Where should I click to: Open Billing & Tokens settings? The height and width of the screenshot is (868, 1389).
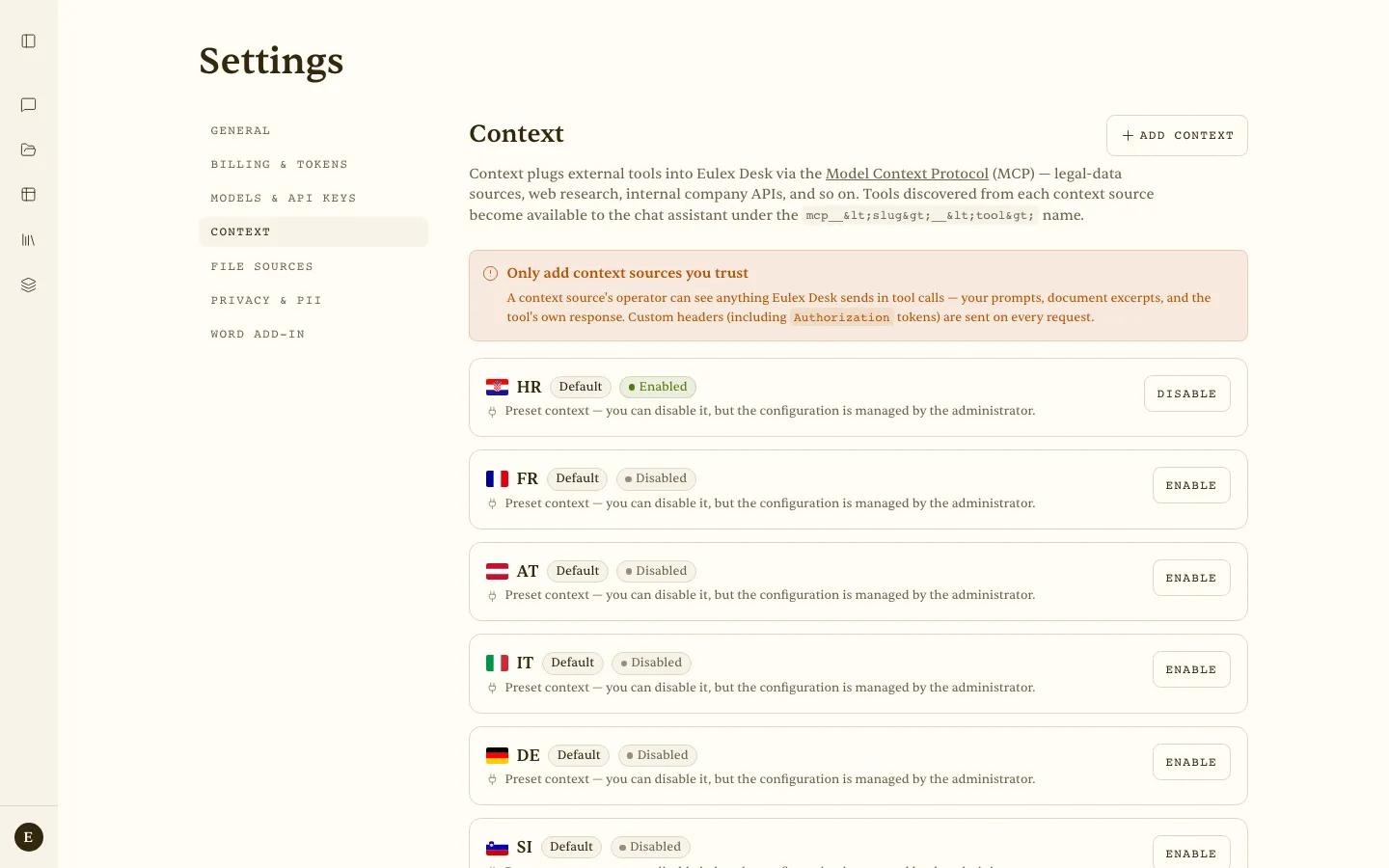click(313, 164)
